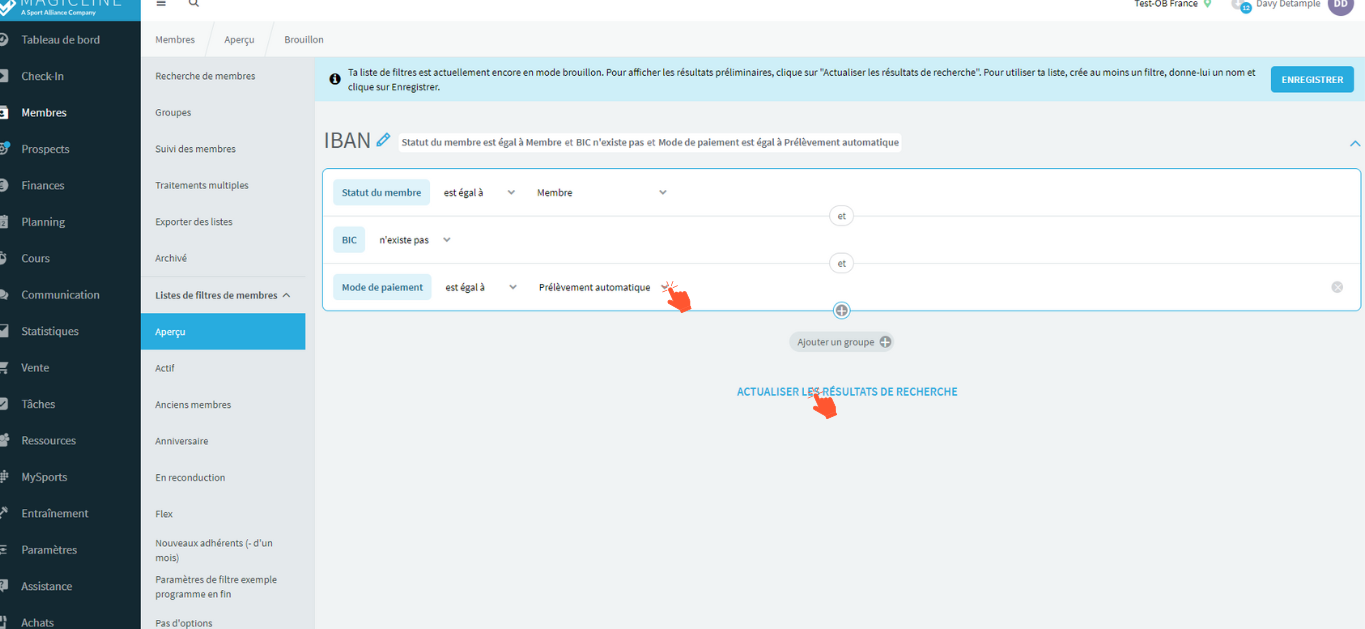Remove the Mode de paiement filter row

coord(1337,287)
